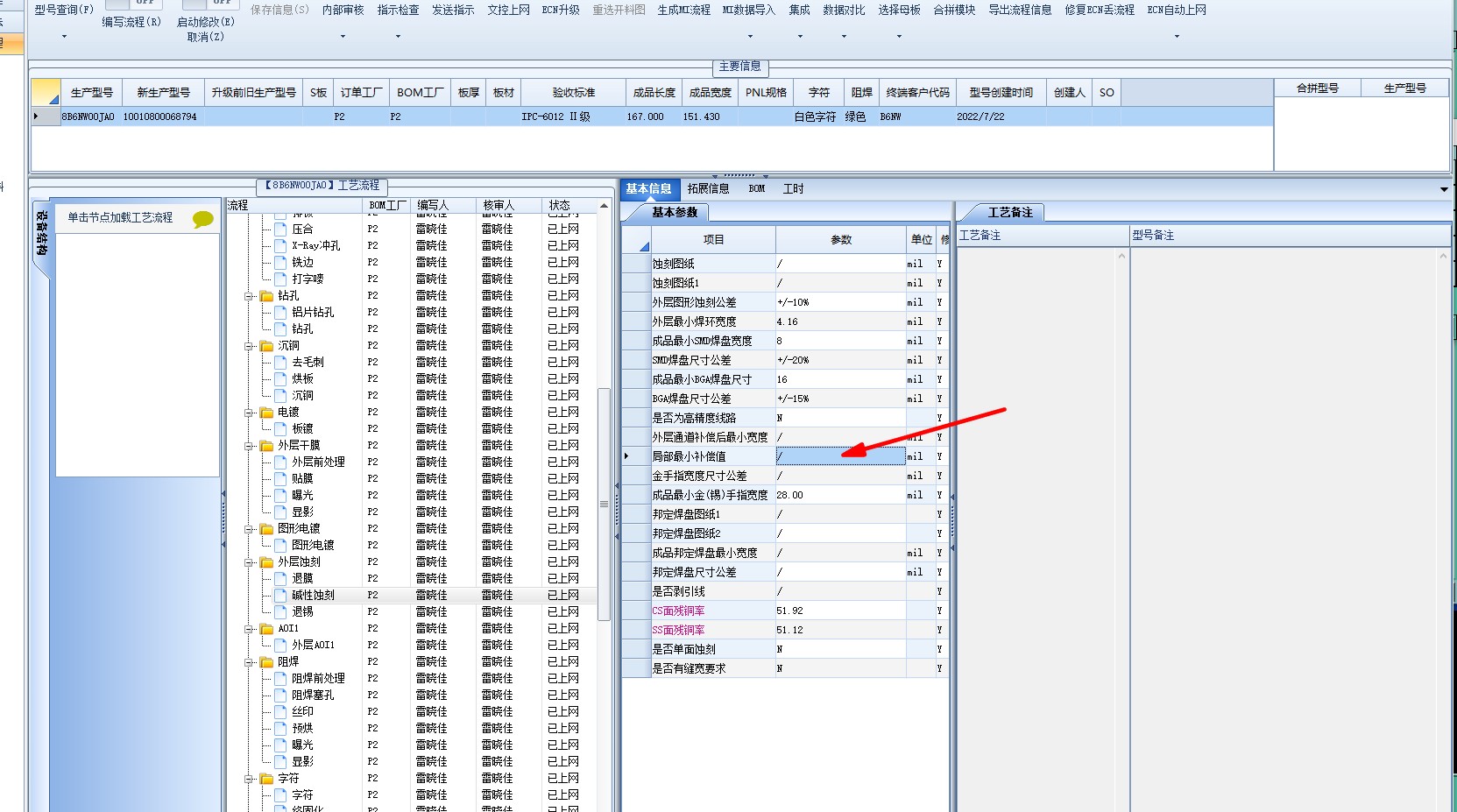Click the 验收标准 column header
Screen dimensions: 1457x812
coord(574,92)
